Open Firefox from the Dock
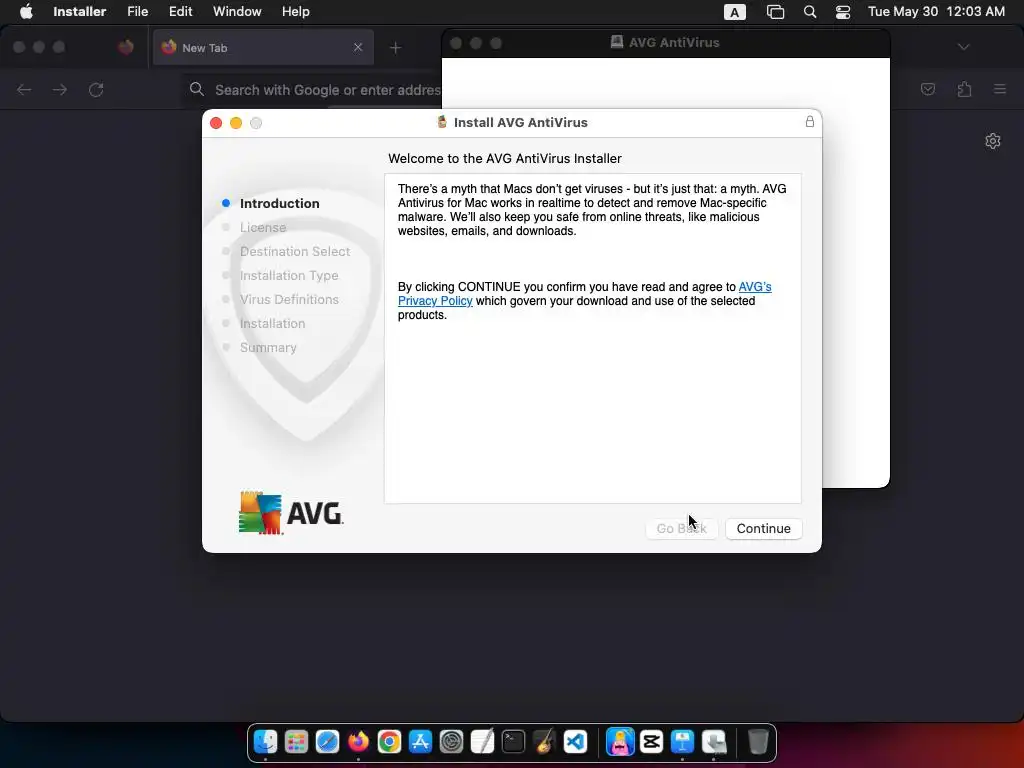This screenshot has height=768, width=1024. (358, 742)
